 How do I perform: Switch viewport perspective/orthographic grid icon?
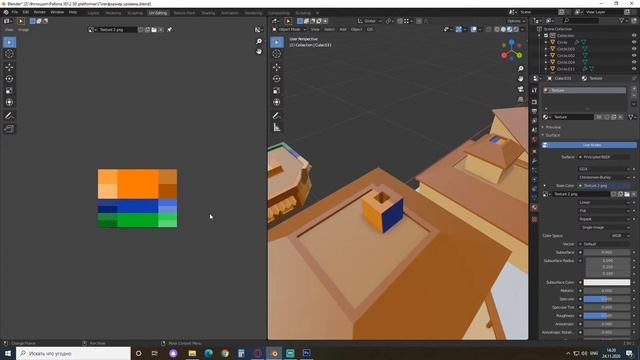pyautogui.click(x=520, y=99)
